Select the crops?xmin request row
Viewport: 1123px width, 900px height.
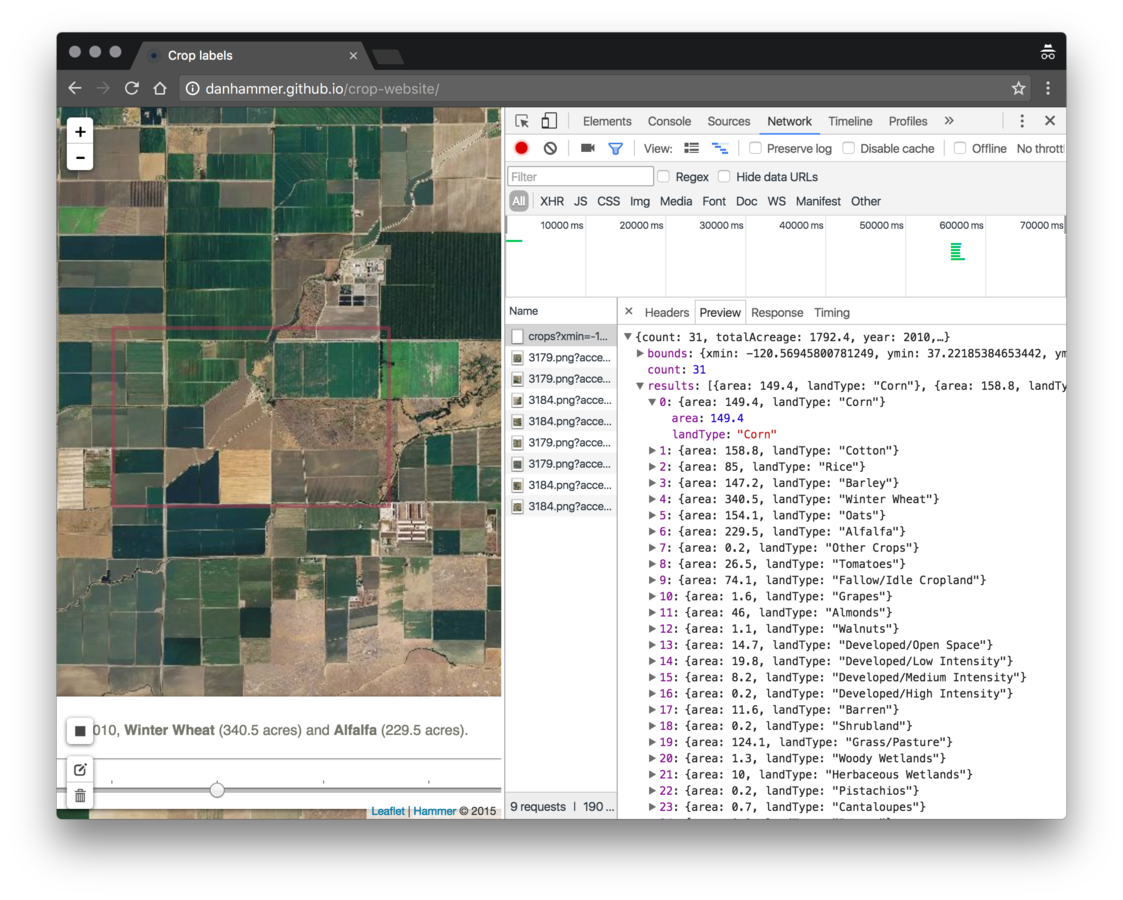pyautogui.click(x=562, y=336)
